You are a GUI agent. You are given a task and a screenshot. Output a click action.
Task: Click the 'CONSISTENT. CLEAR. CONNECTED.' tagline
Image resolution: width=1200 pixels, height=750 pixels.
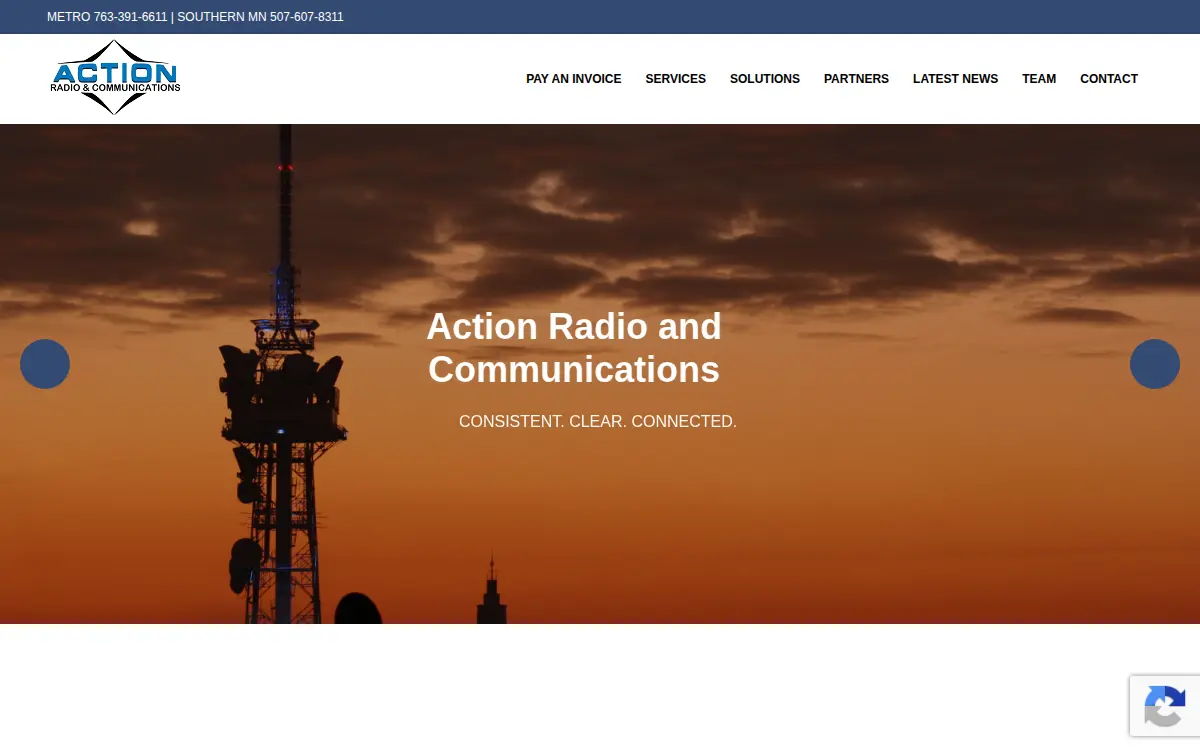(598, 422)
